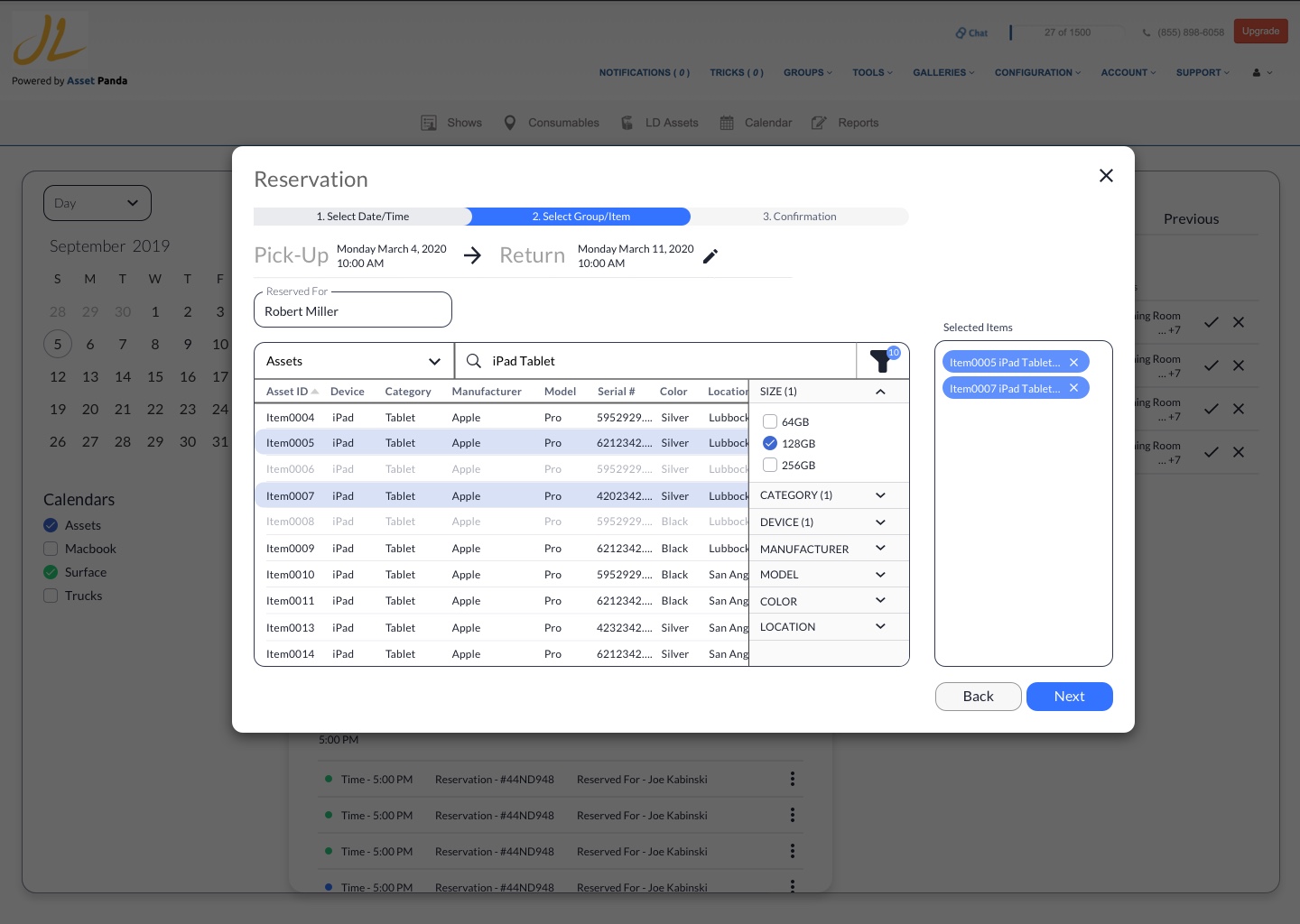1300x924 pixels.
Task: Open the CONFIGURATION menu
Action: pos(1037,72)
